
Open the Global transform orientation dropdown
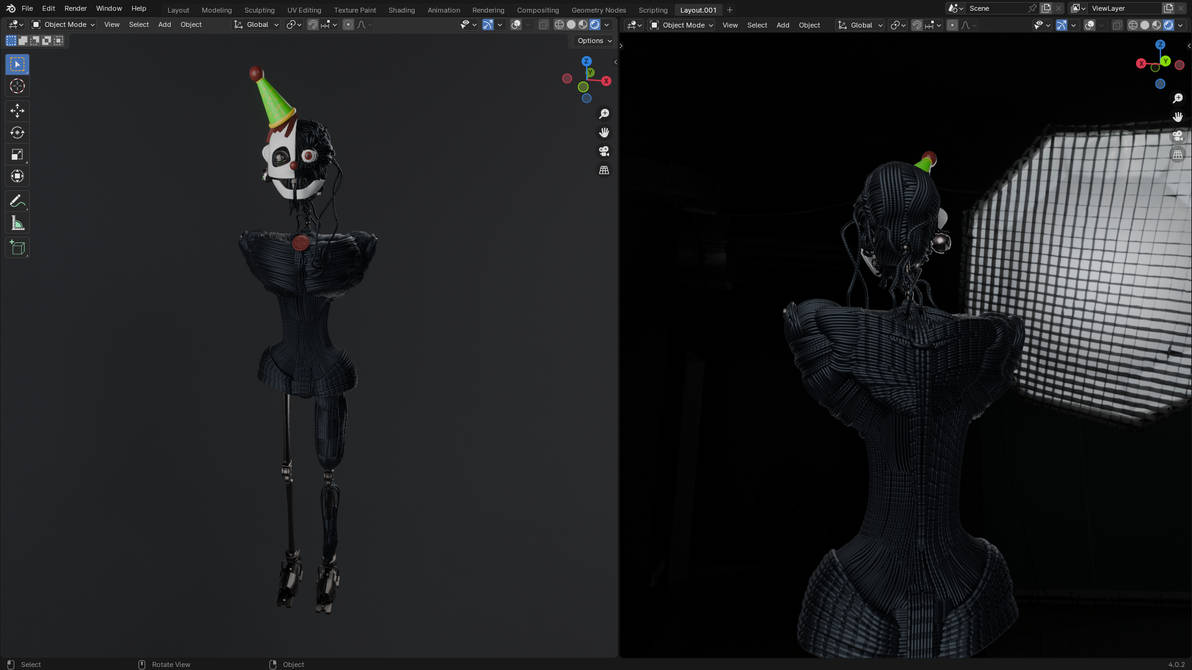258,24
